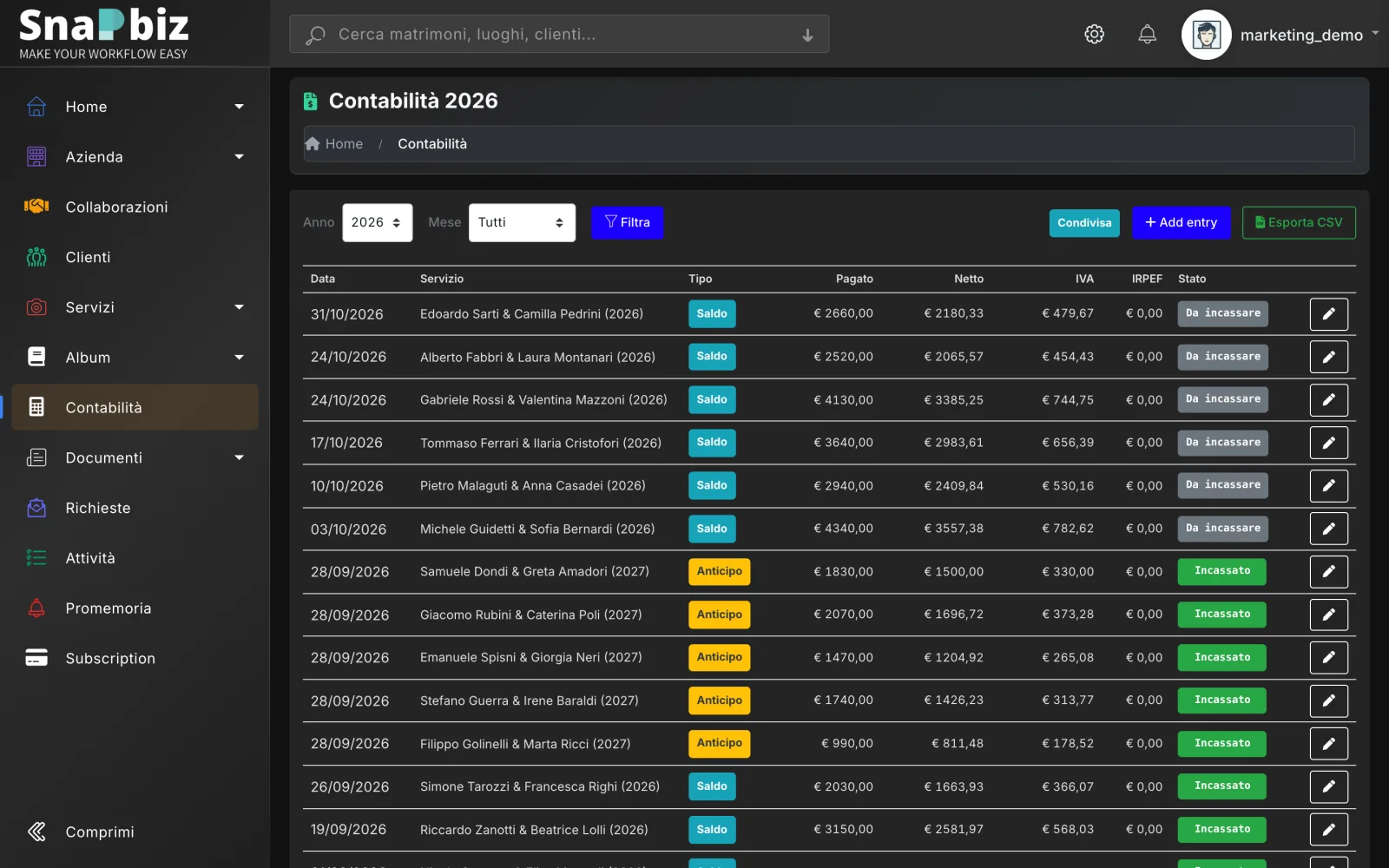This screenshot has height=868, width=1389.
Task: Click the Azienda building icon
Action: click(36, 156)
